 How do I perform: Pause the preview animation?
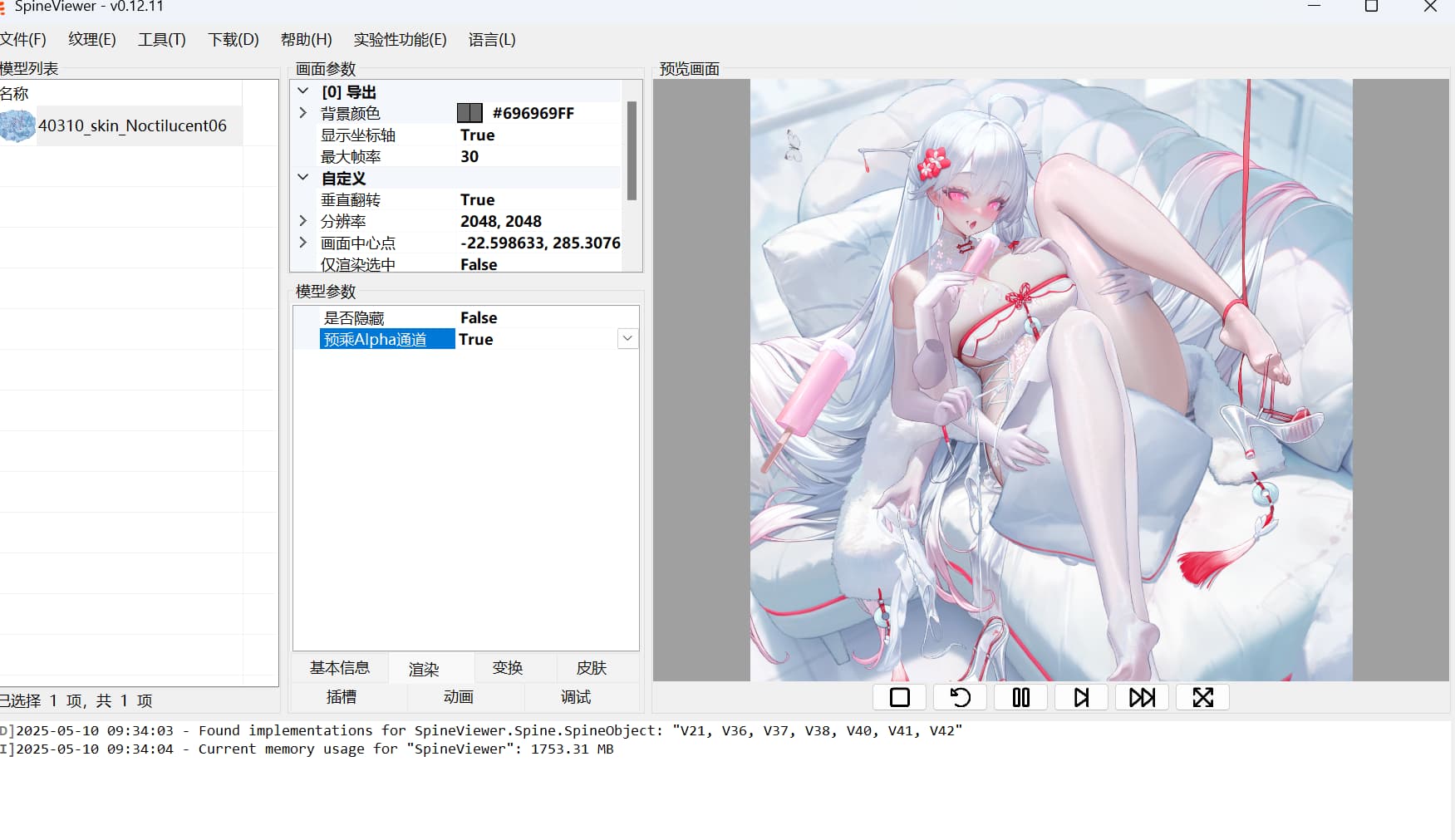click(x=1020, y=697)
